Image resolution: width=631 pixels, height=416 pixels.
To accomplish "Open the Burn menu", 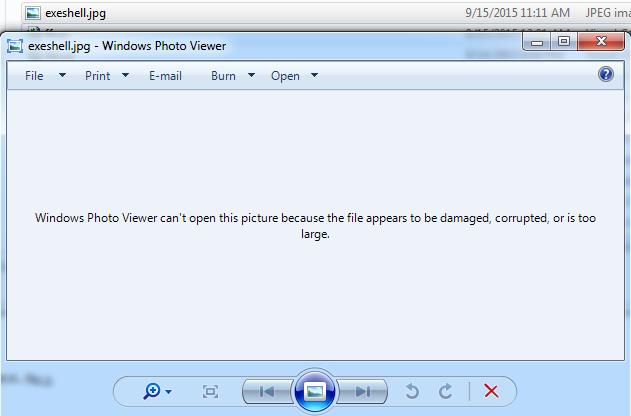I will pos(223,76).
